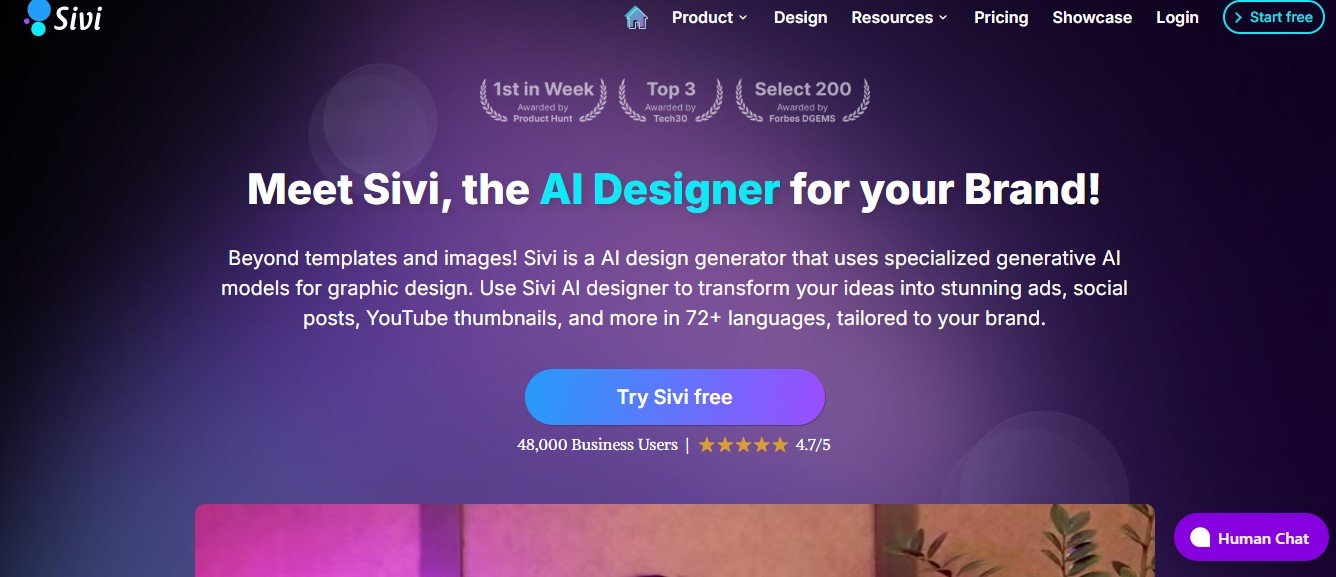
Task: Open the Showcase page
Action: [1092, 17]
